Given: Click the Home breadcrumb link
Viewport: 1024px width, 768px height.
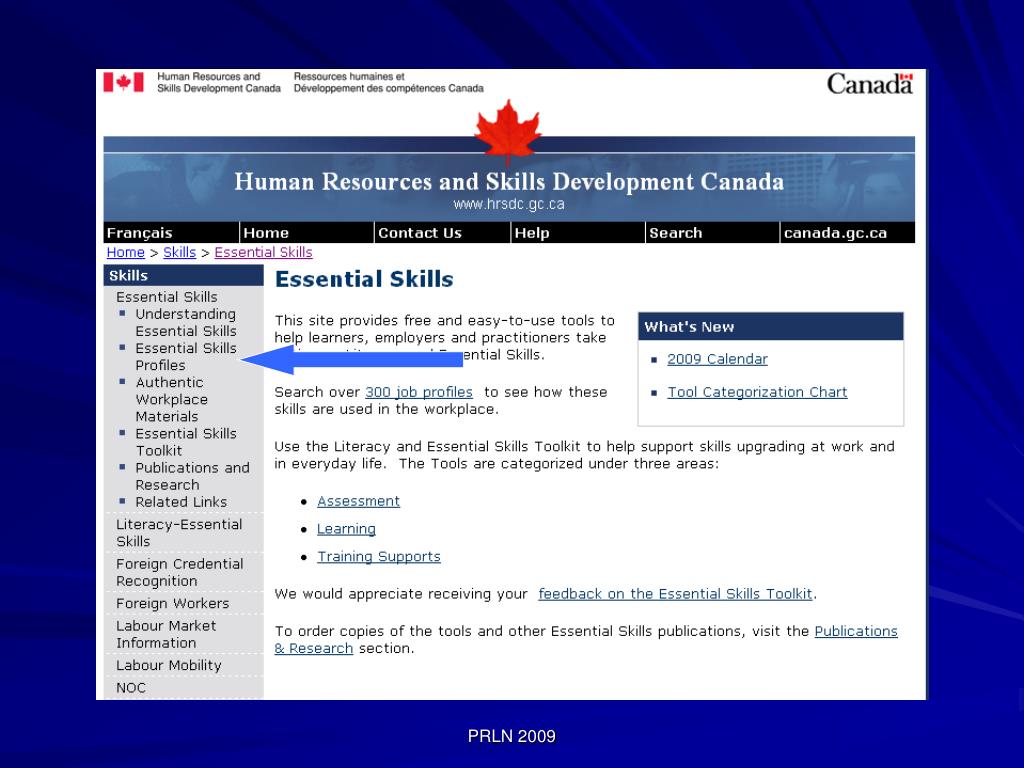Looking at the screenshot, I should point(125,253).
